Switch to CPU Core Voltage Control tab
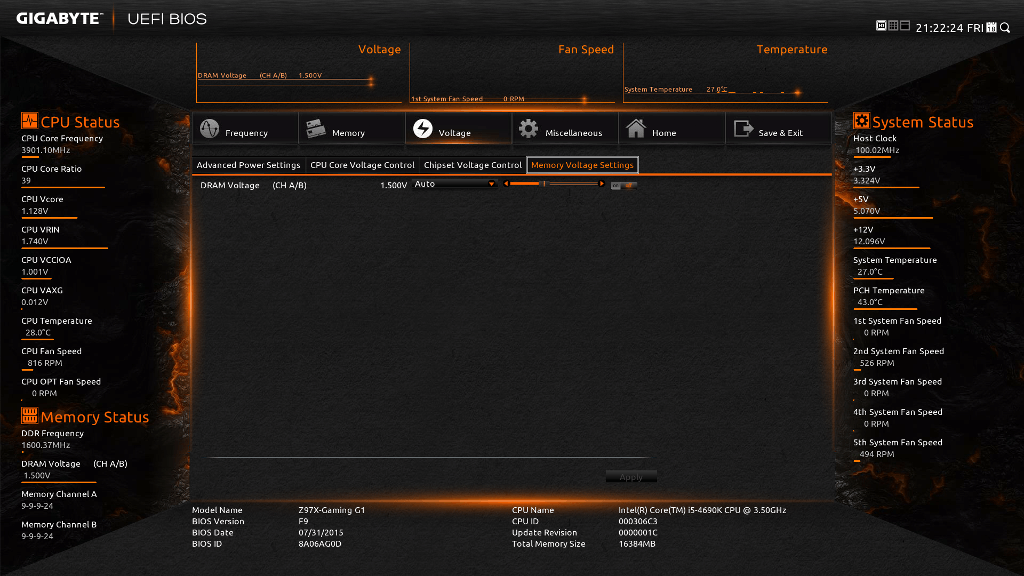1024x576 pixels. pos(362,165)
